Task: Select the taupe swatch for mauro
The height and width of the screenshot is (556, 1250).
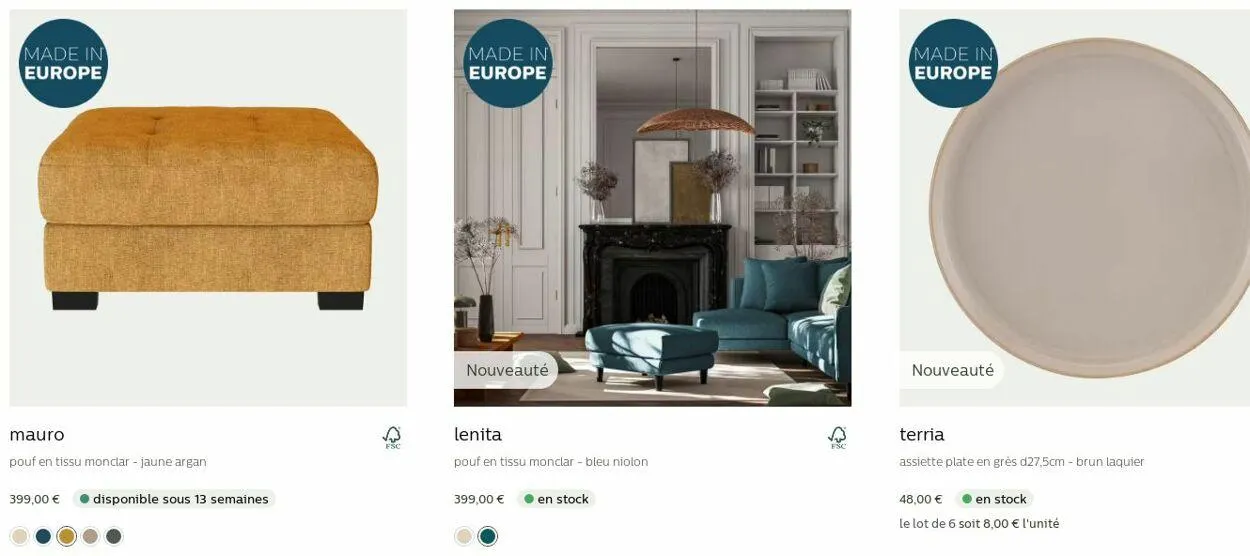Action: [x=90, y=536]
